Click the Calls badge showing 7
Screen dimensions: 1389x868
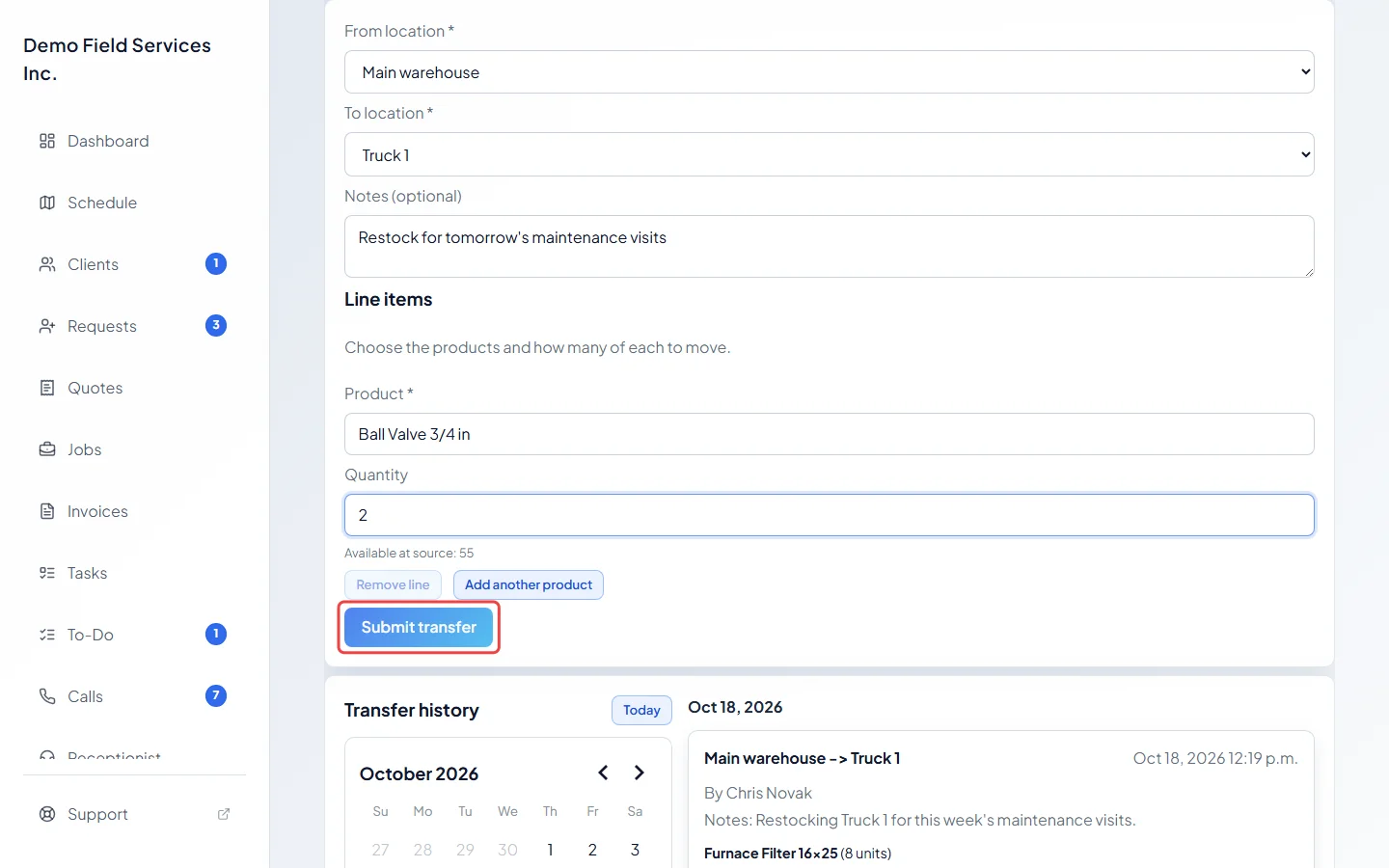tap(216, 696)
